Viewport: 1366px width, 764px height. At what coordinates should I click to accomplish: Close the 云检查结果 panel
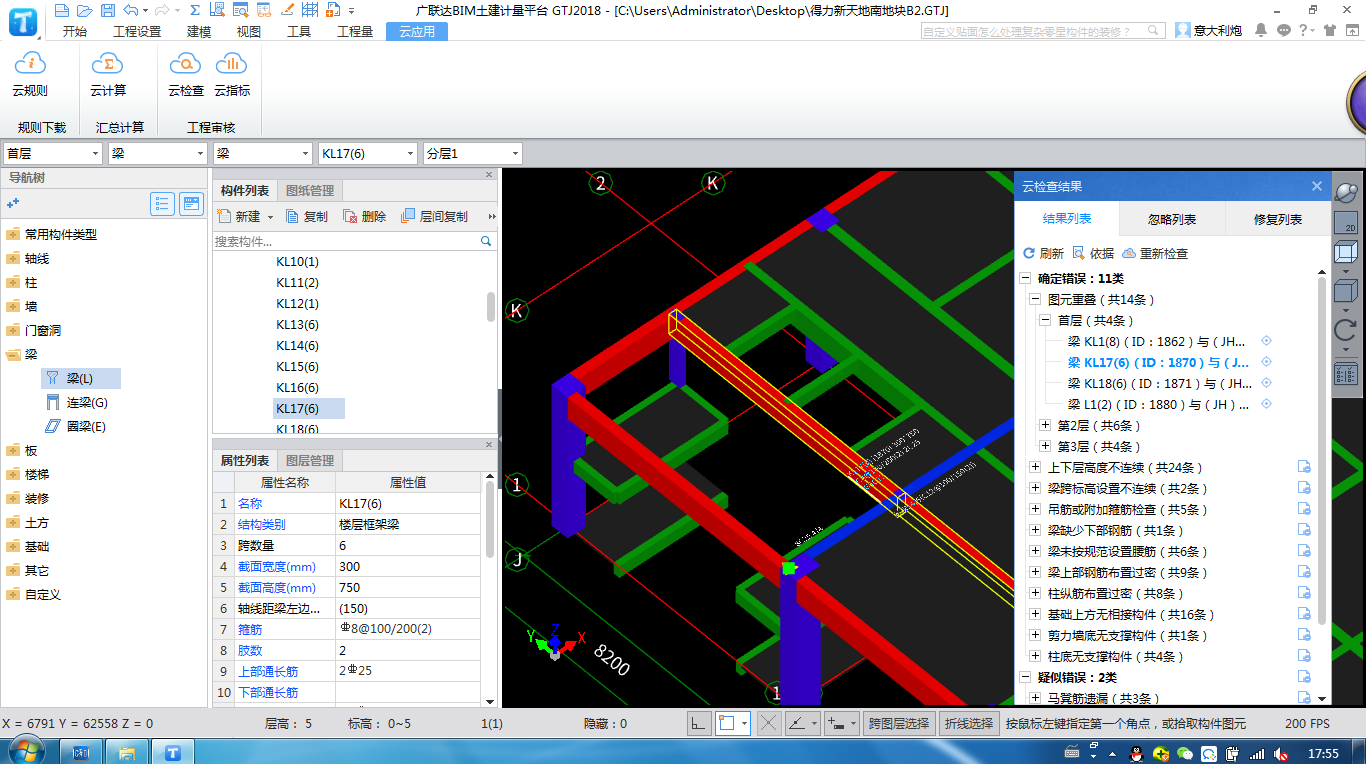point(1317,186)
